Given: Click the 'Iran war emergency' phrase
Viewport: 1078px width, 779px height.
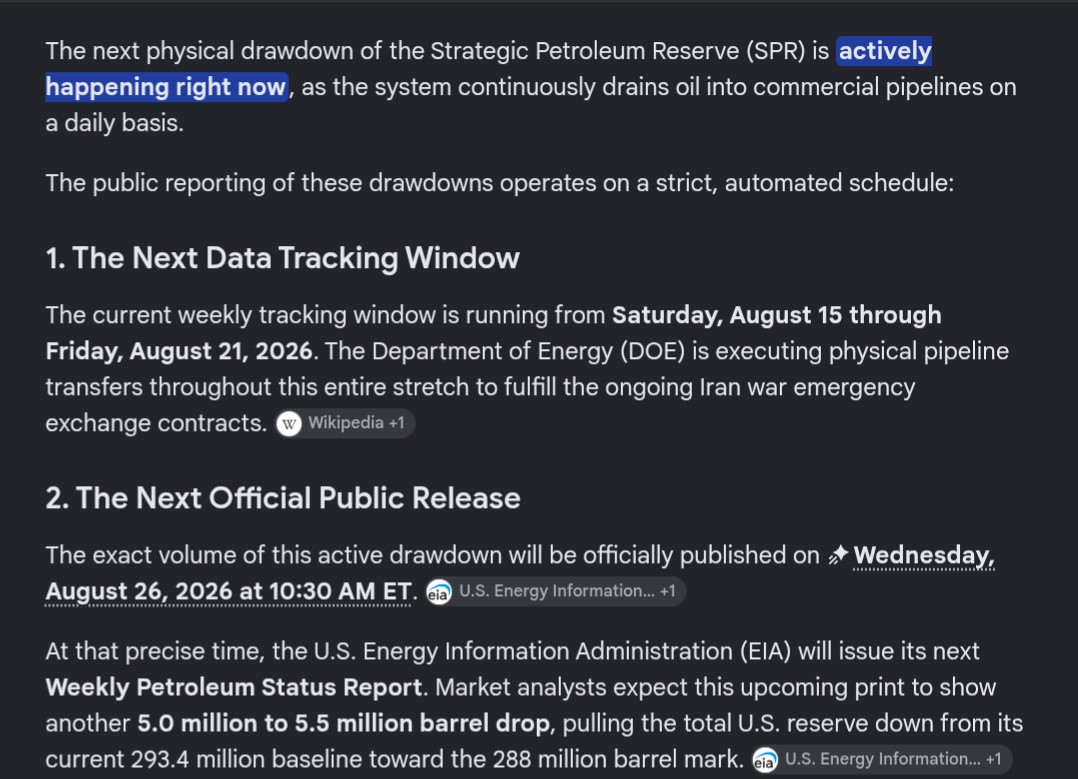Looking at the screenshot, I should (807, 387).
